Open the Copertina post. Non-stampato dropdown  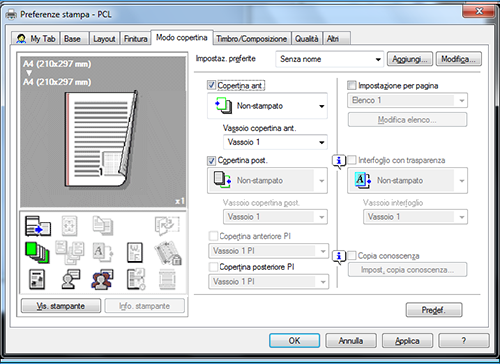coord(267,181)
